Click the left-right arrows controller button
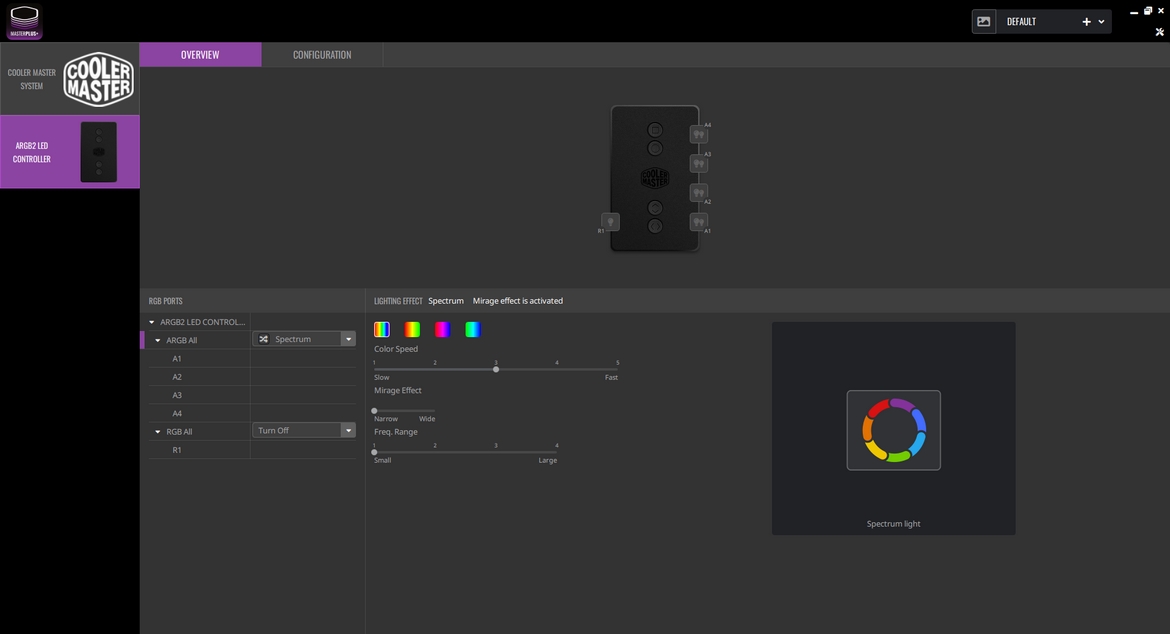The image size is (1170, 634). tap(654, 226)
